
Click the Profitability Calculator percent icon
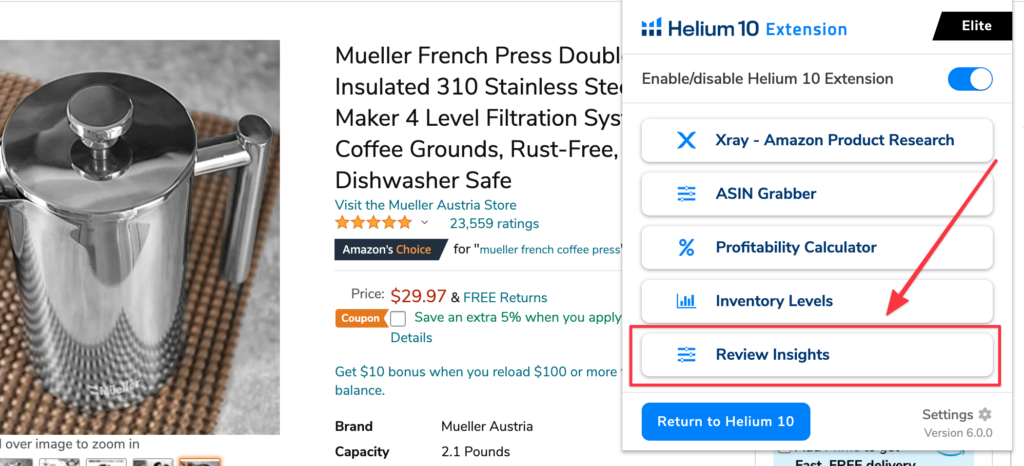pyautogui.click(x=686, y=247)
